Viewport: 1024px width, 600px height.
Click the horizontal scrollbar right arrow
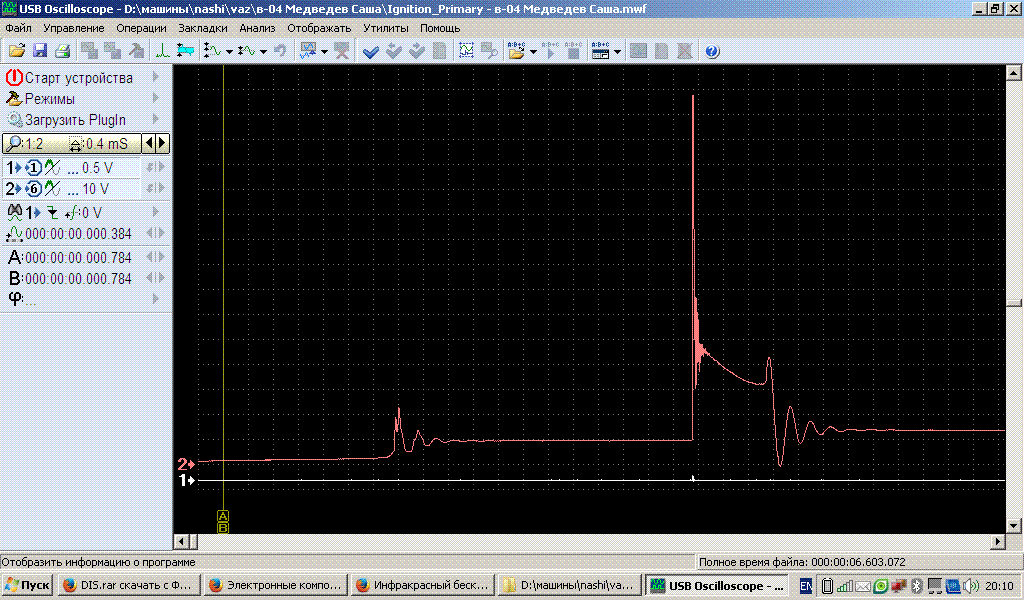997,541
